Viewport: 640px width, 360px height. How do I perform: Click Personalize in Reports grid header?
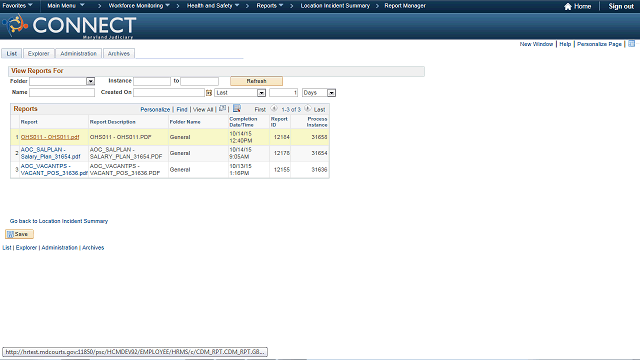[155, 109]
